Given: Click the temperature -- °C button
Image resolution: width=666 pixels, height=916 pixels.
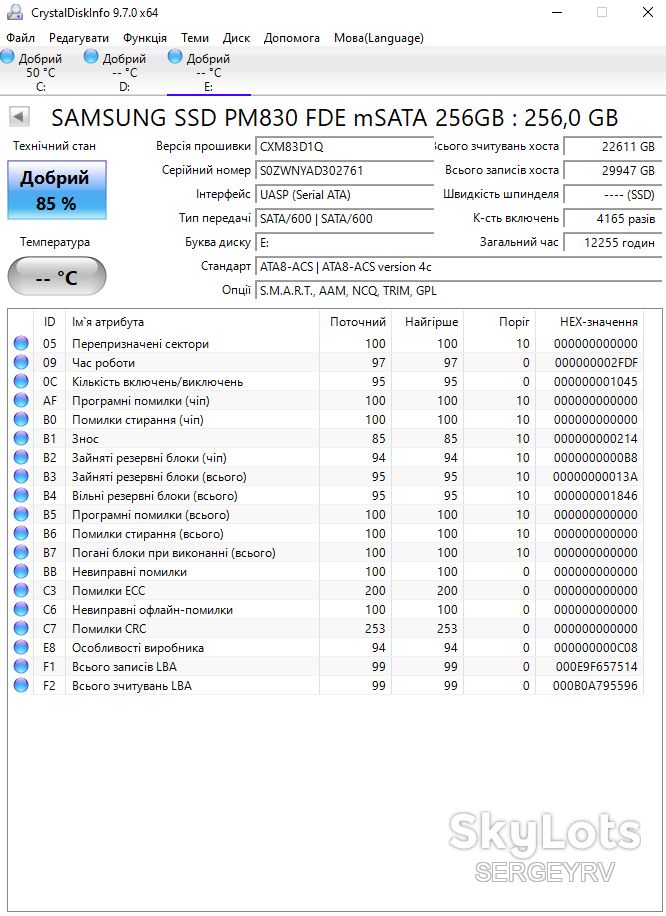Looking at the screenshot, I should pyautogui.click(x=57, y=276).
